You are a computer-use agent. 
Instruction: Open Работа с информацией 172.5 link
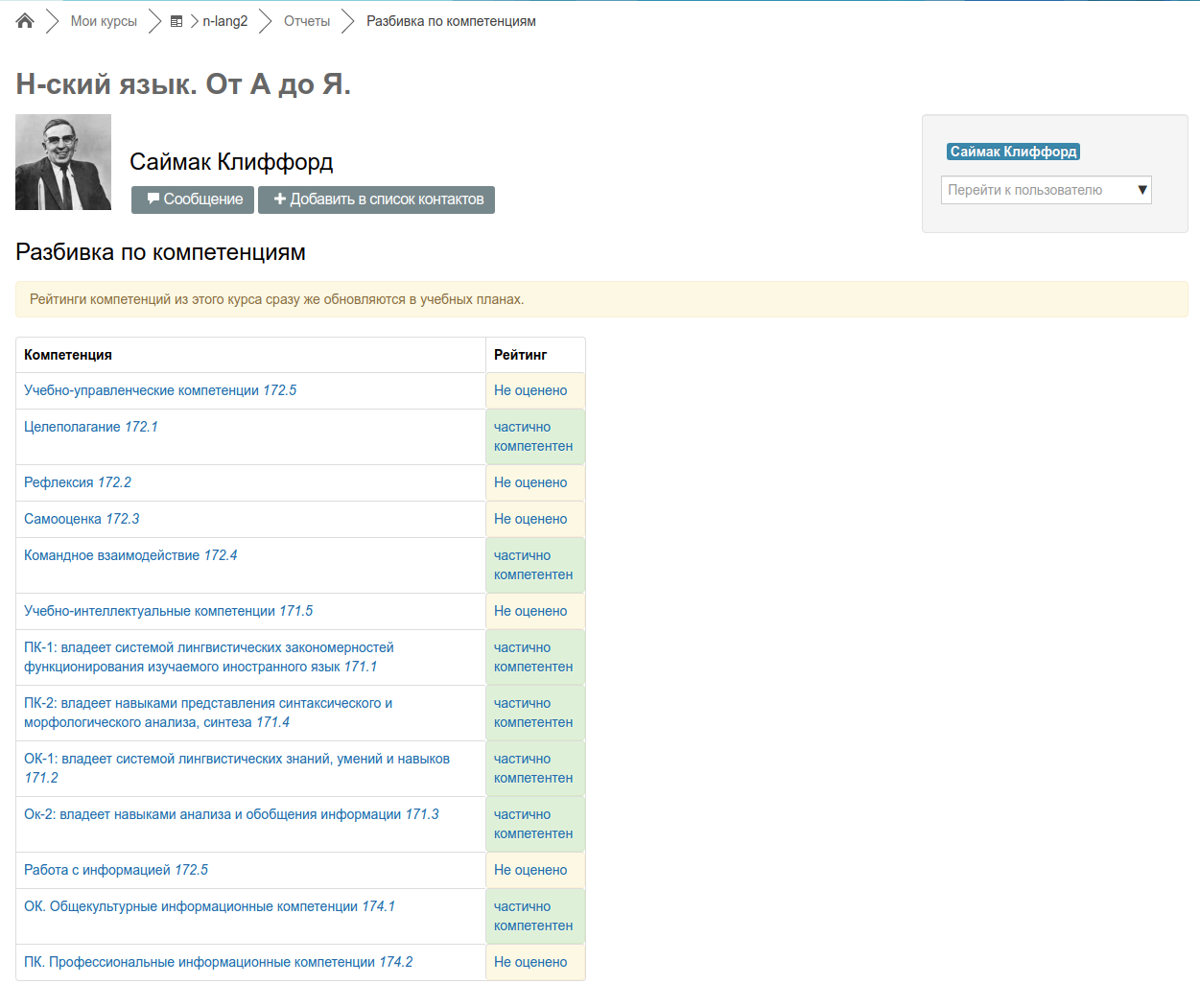tap(116, 870)
